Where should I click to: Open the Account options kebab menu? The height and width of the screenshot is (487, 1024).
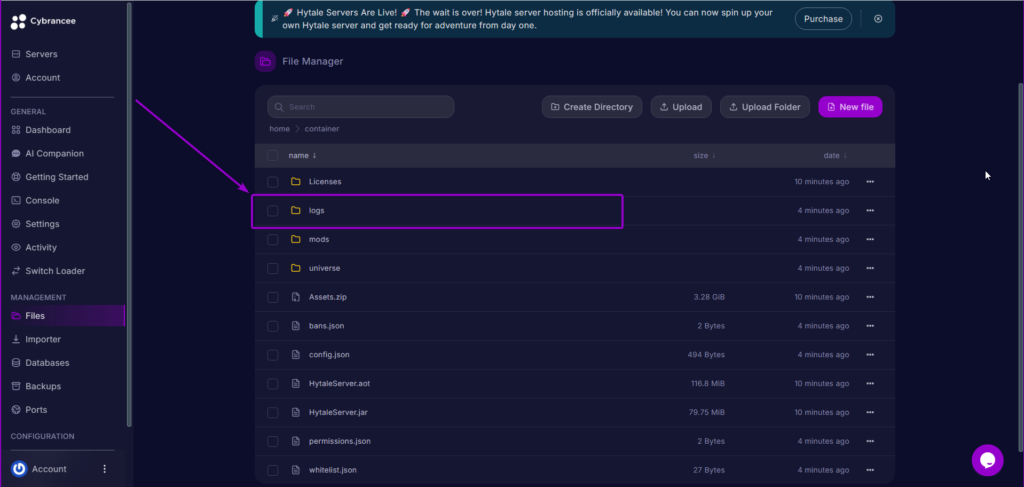click(105, 469)
